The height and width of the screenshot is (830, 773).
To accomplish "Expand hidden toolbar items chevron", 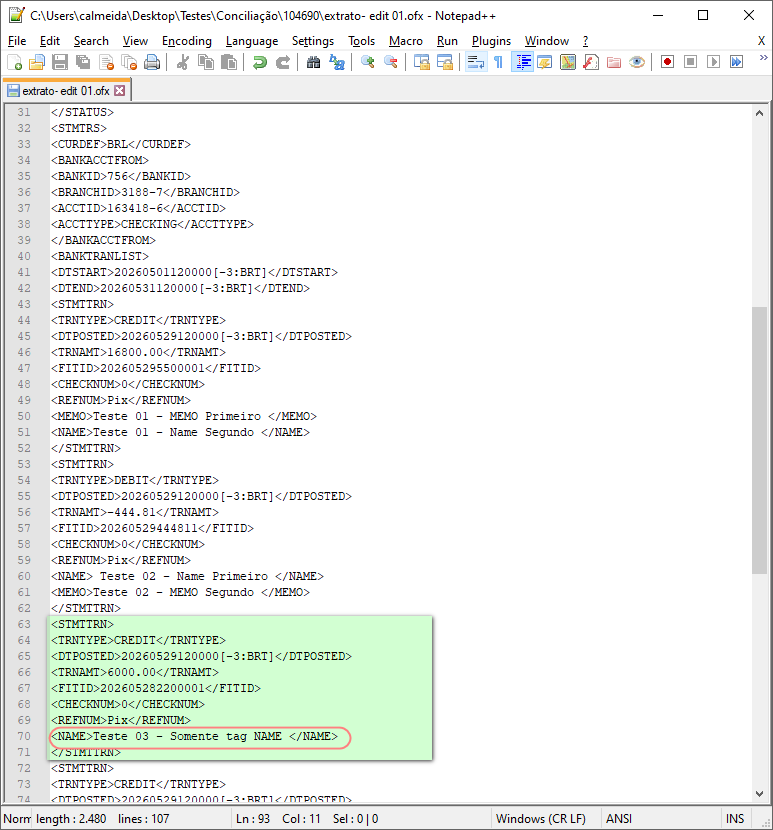I will [x=763, y=58].
